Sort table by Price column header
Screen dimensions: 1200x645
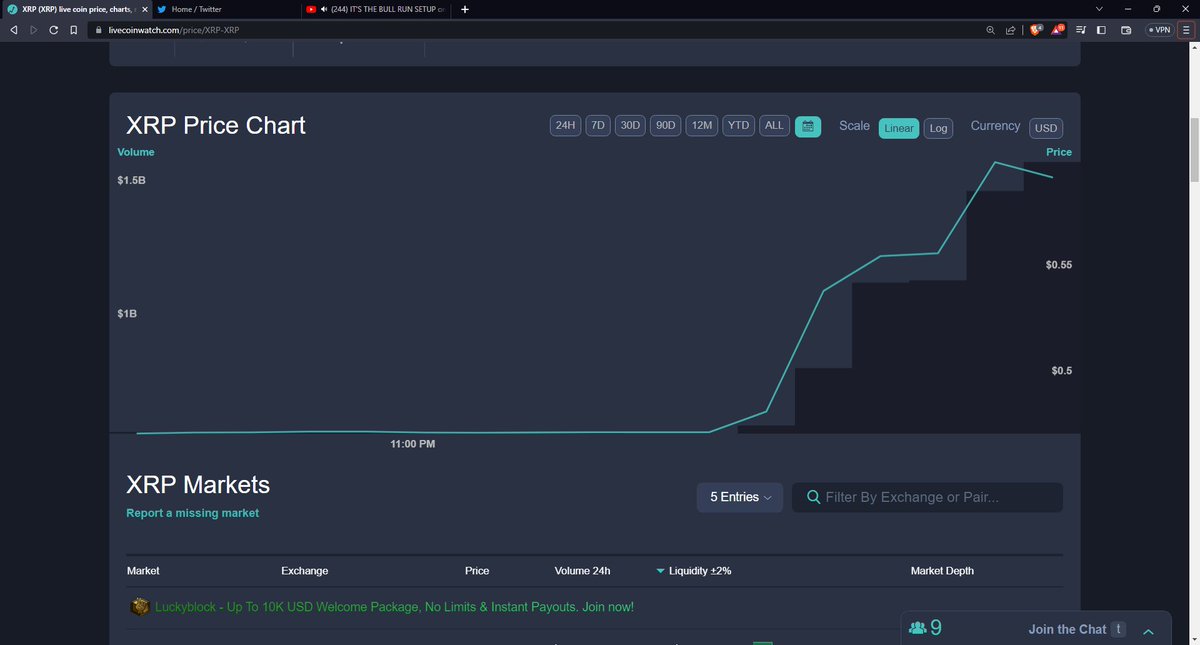pyautogui.click(x=477, y=571)
